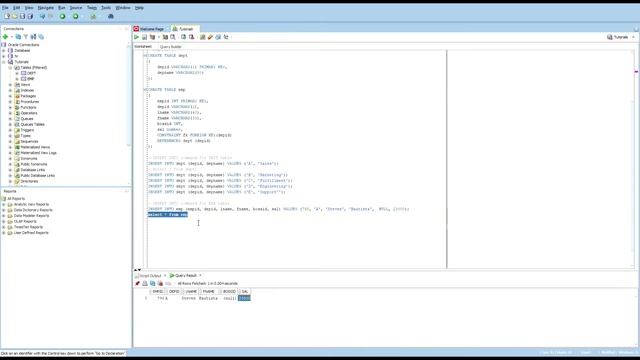This screenshot has width=640, height=360.
Task: Expand the Database connection node
Action: click(x=4, y=51)
